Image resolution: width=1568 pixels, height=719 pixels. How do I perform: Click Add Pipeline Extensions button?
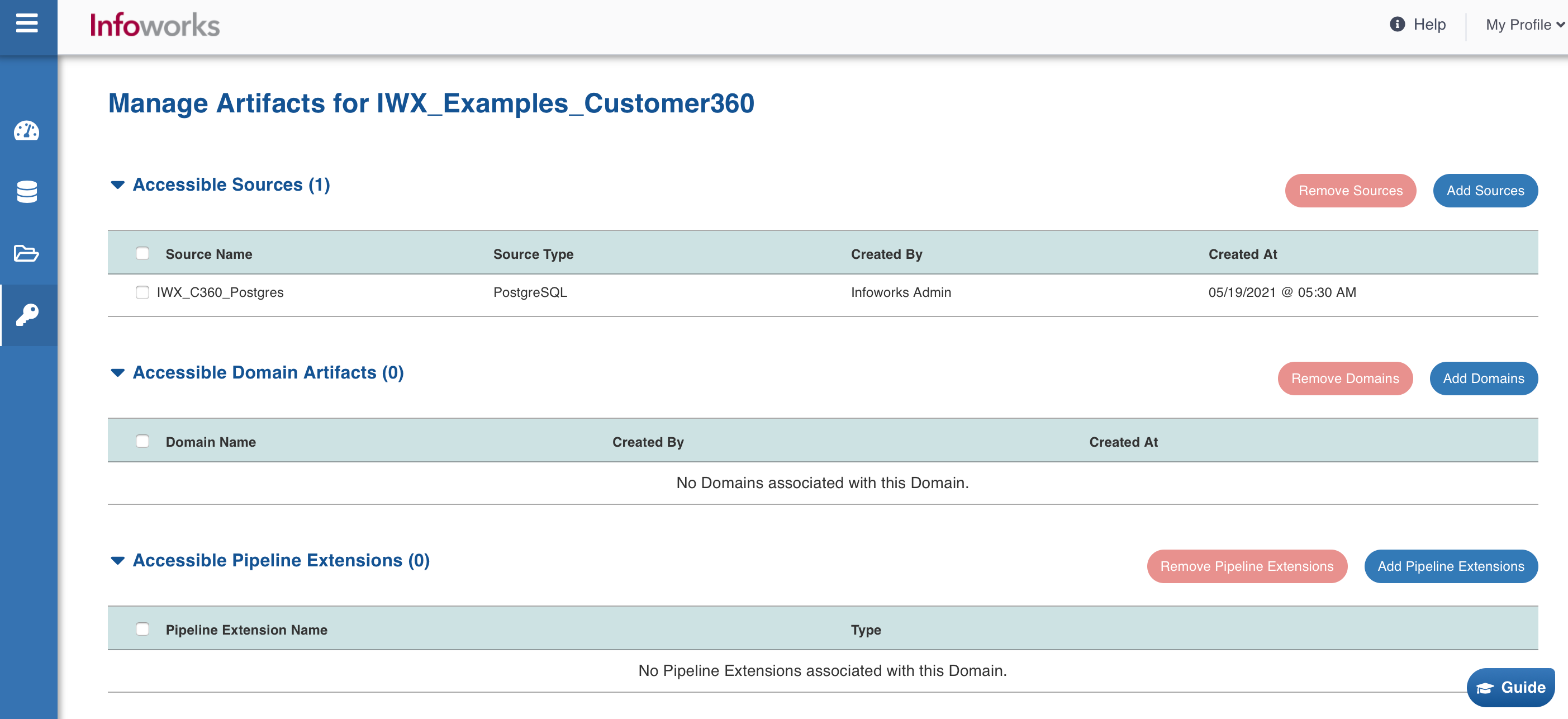1451,566
